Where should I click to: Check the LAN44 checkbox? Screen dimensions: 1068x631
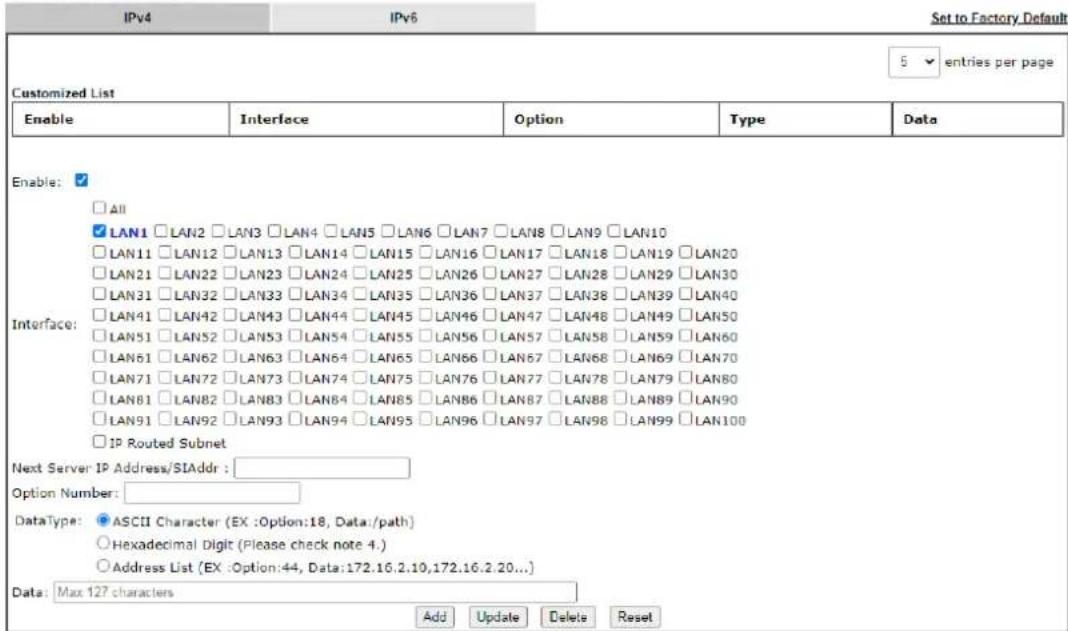tap(295, 315)
